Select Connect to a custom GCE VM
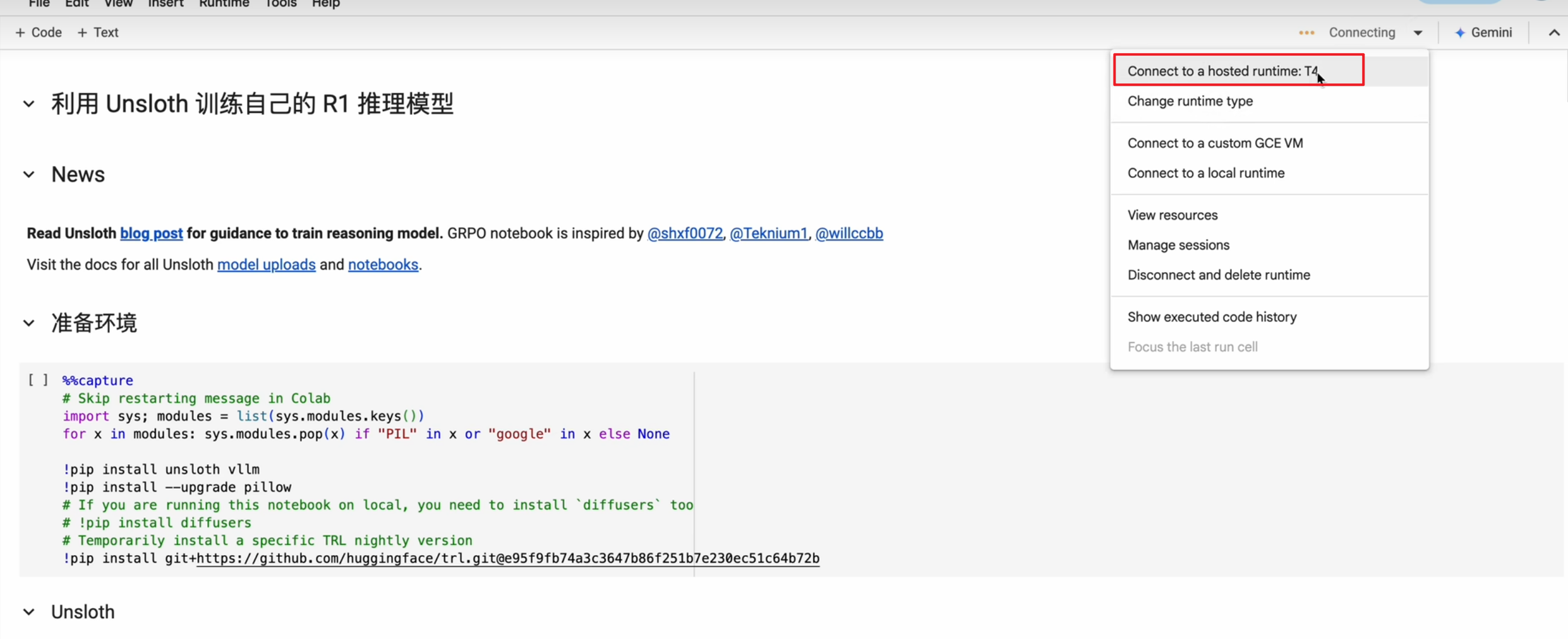Screen dimensions: 1568x639 pyautogui.click(x=1269, y=143)
